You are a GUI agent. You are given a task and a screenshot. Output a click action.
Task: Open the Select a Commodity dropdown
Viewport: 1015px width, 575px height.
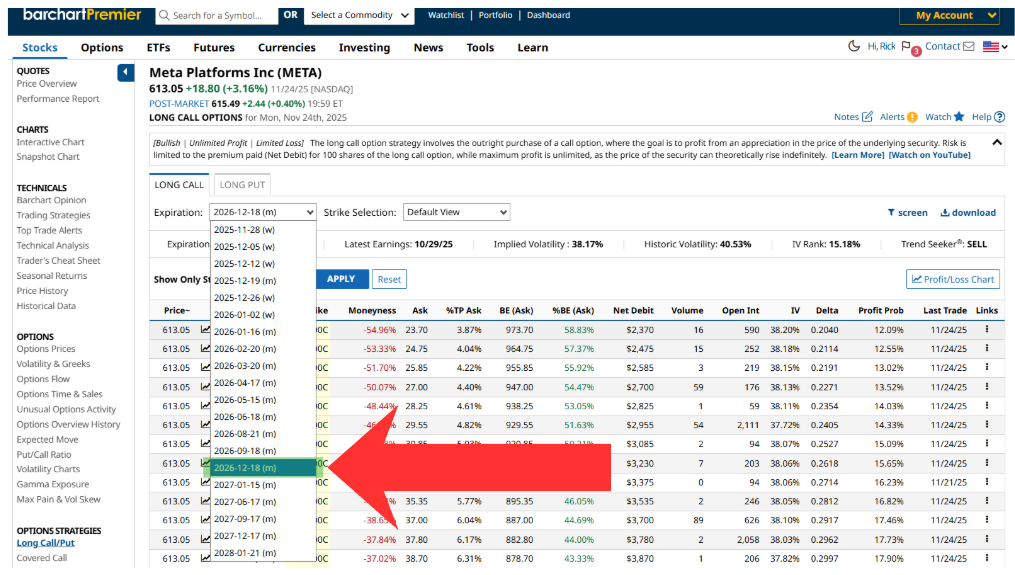click(359, 15)
